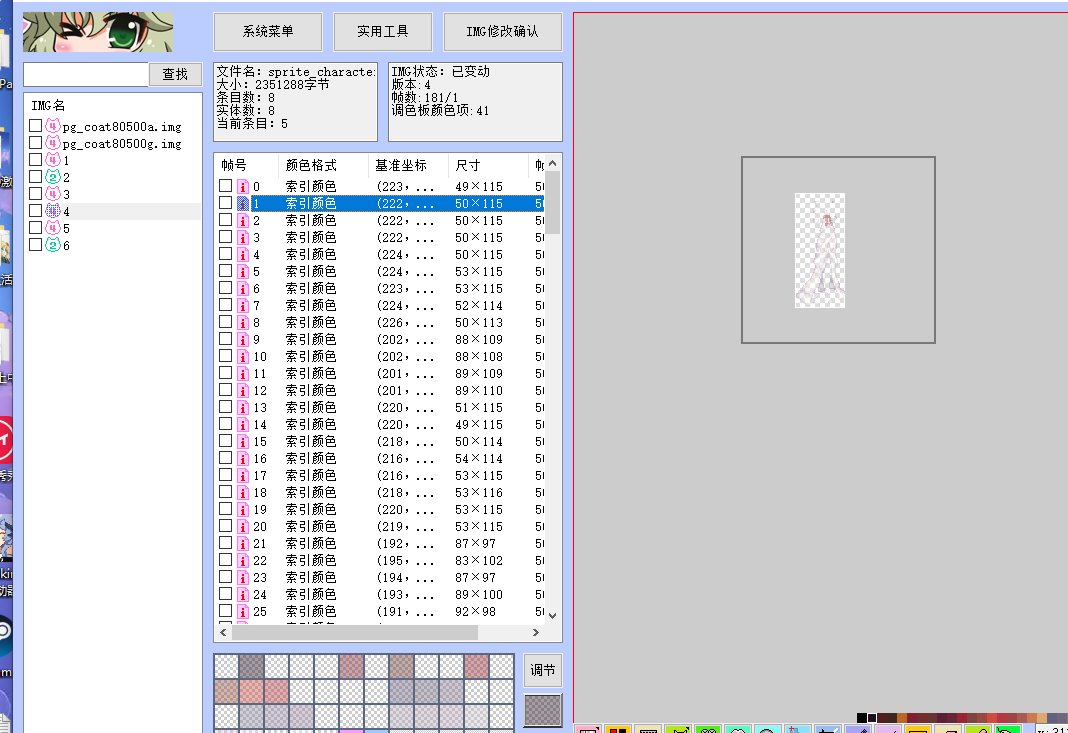The width and height of the screenshot is (1068, 733).
Task: Click the 查找 search button
Action: click(175, 74)
